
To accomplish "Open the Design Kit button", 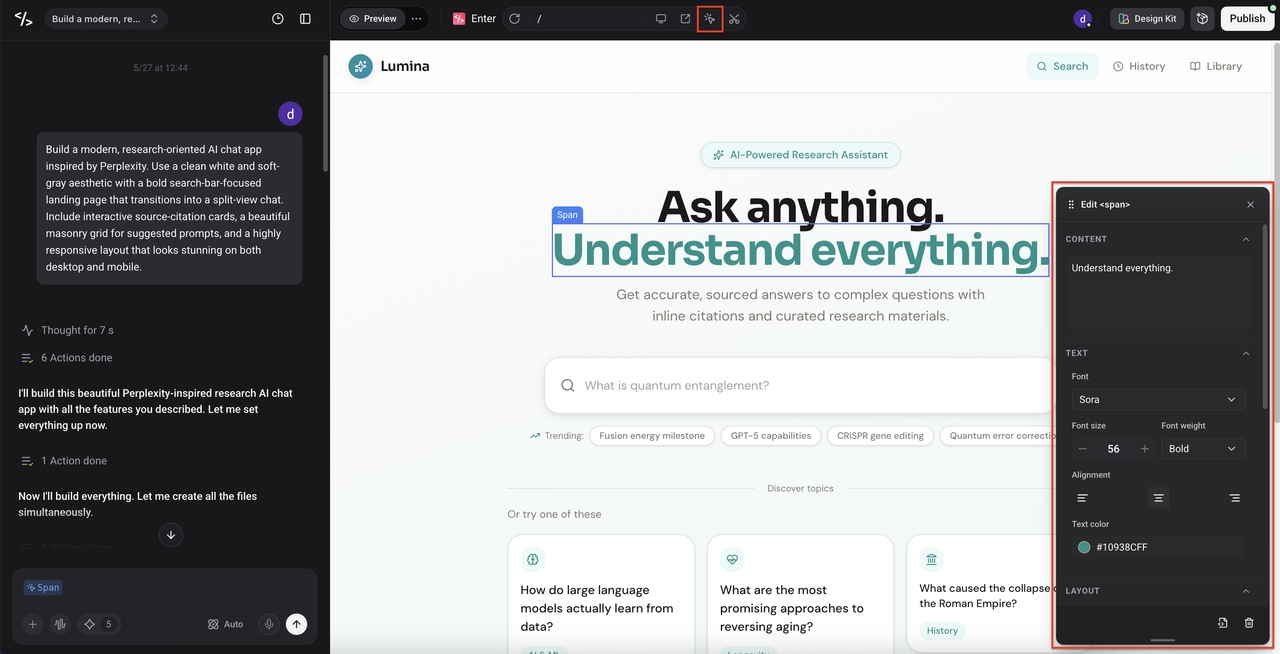I will pos(1147,19).
